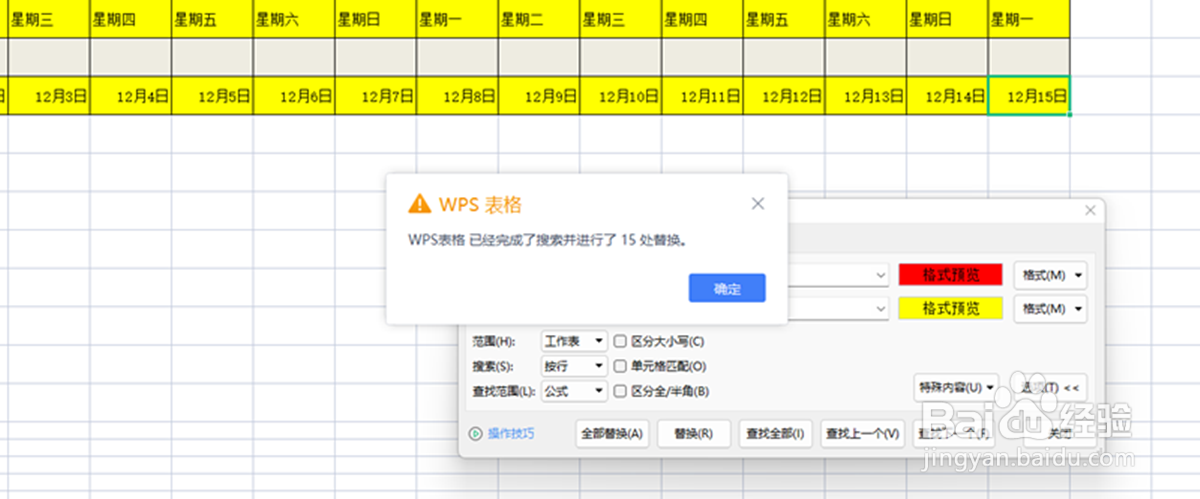Select the 12月3日 cell

point(48,96)
